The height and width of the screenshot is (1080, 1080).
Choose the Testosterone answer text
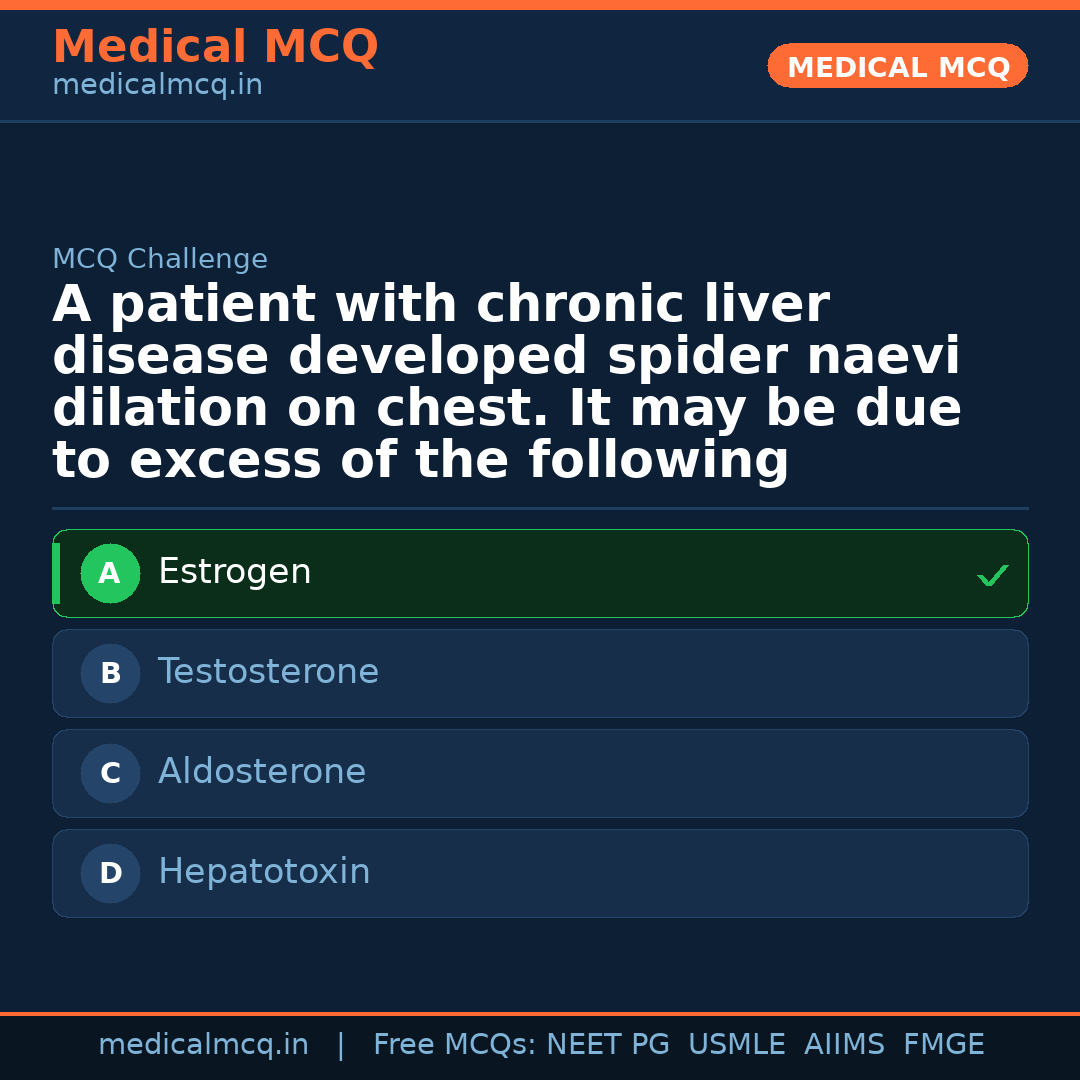click(268, 672)
